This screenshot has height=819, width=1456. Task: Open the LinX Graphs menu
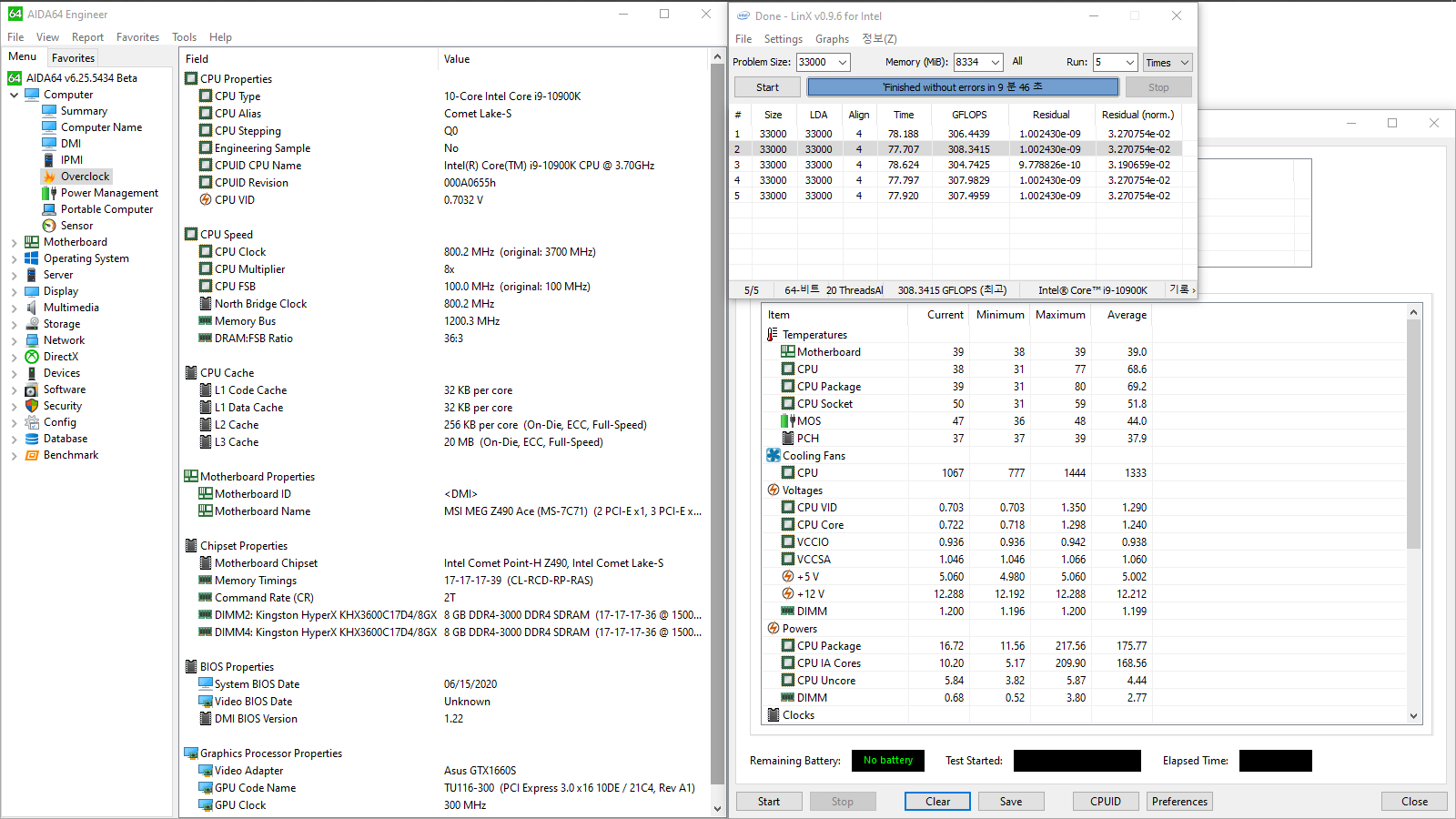[832, 39]
